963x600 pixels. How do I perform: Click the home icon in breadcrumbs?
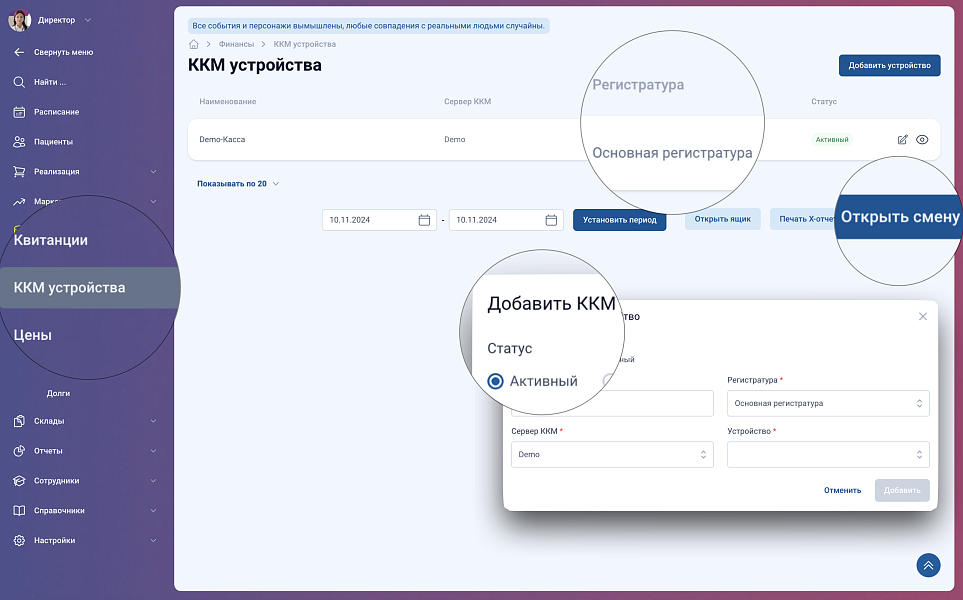193,44
